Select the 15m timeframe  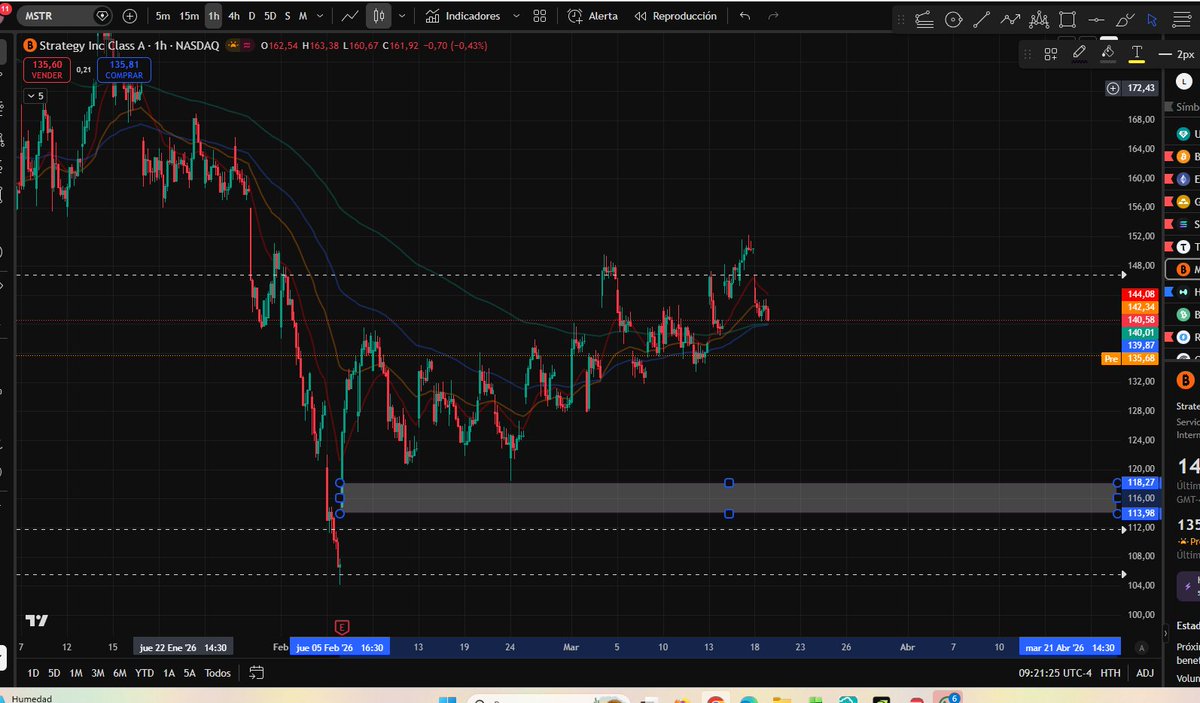click(189, 16)
